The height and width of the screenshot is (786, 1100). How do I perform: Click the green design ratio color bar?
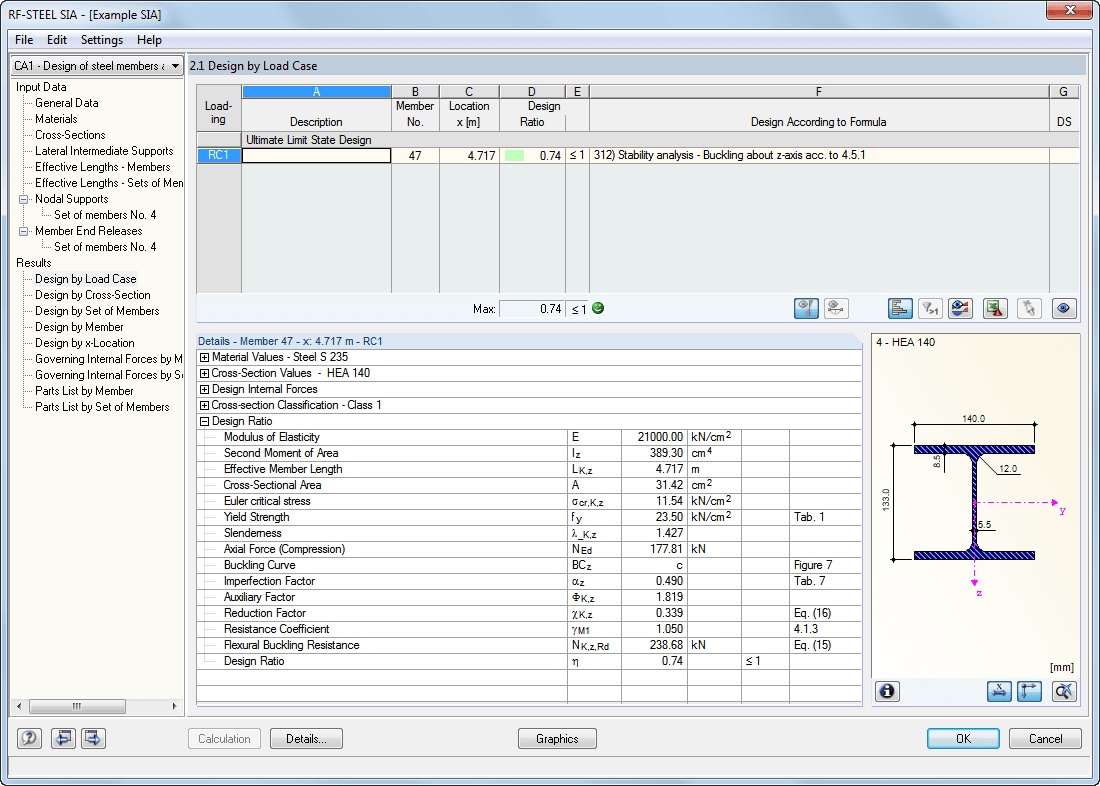click(514, 156)
